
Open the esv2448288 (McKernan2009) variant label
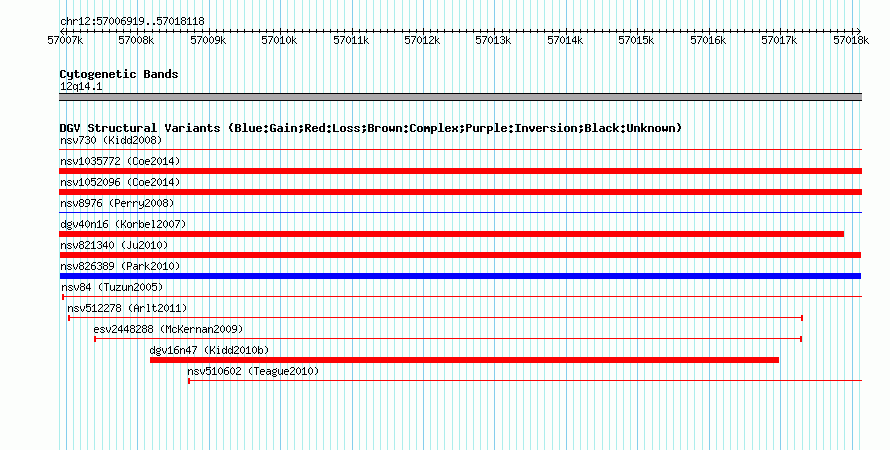click(168, 329)
